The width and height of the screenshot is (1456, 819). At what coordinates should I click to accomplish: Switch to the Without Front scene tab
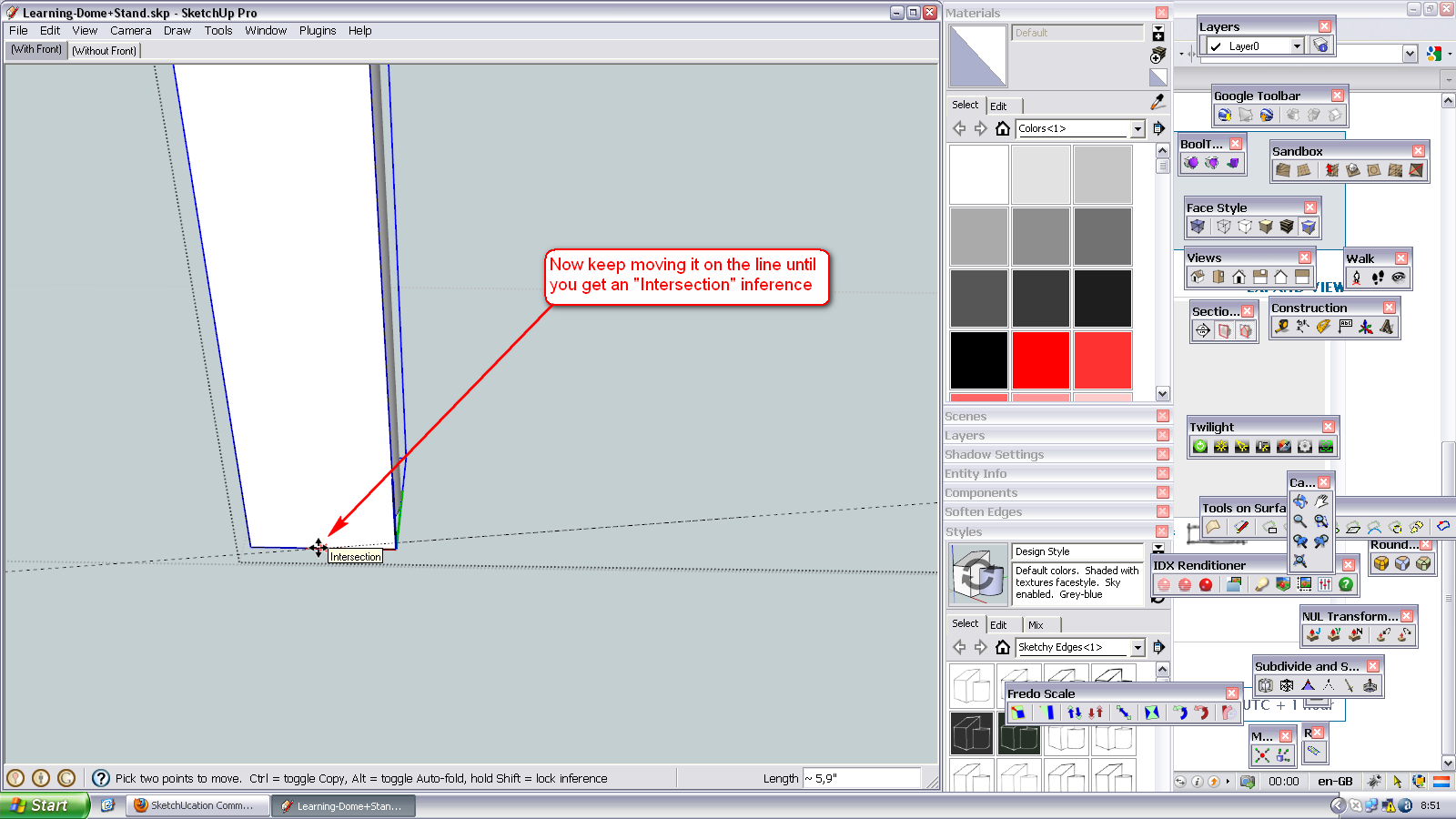point(105,51)
